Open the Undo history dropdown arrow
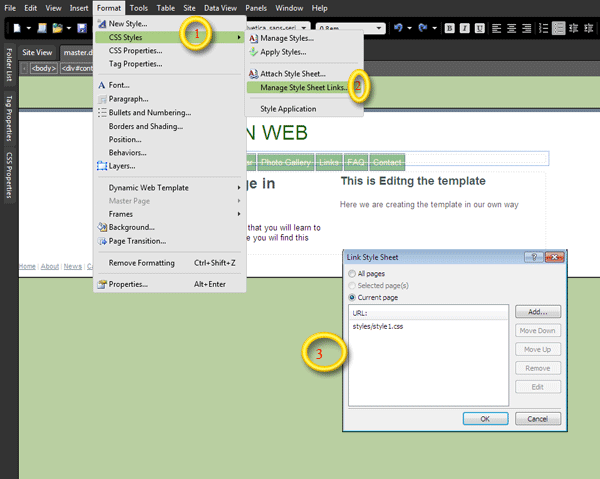The height and width of the screenshot is (479, 600). tap(409, 28)
